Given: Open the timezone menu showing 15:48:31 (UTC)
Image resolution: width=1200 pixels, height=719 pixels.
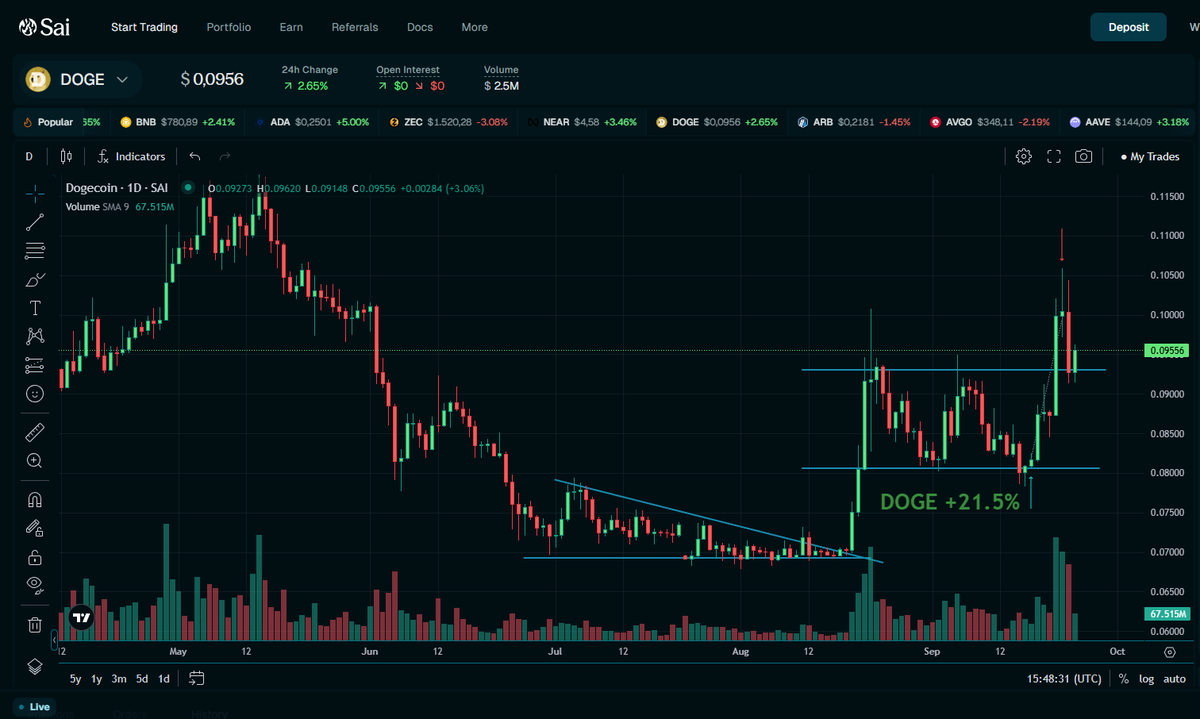Looking at the screenshot, I should coord(1064,679).
